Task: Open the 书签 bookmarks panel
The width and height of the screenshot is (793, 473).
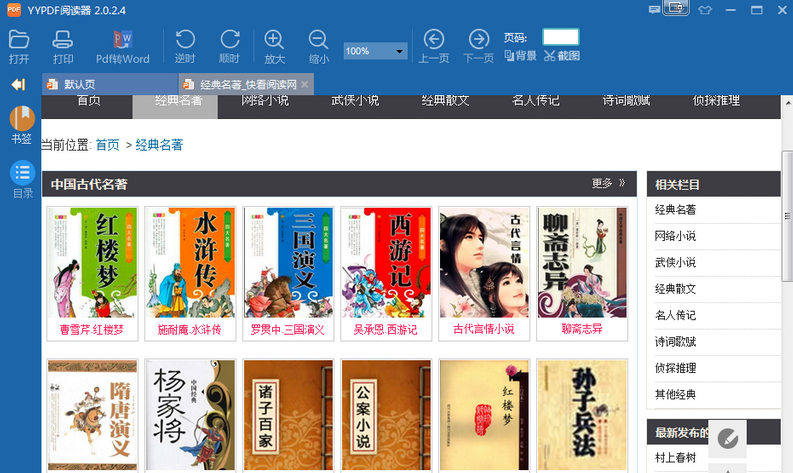Action: coord(22,124)
